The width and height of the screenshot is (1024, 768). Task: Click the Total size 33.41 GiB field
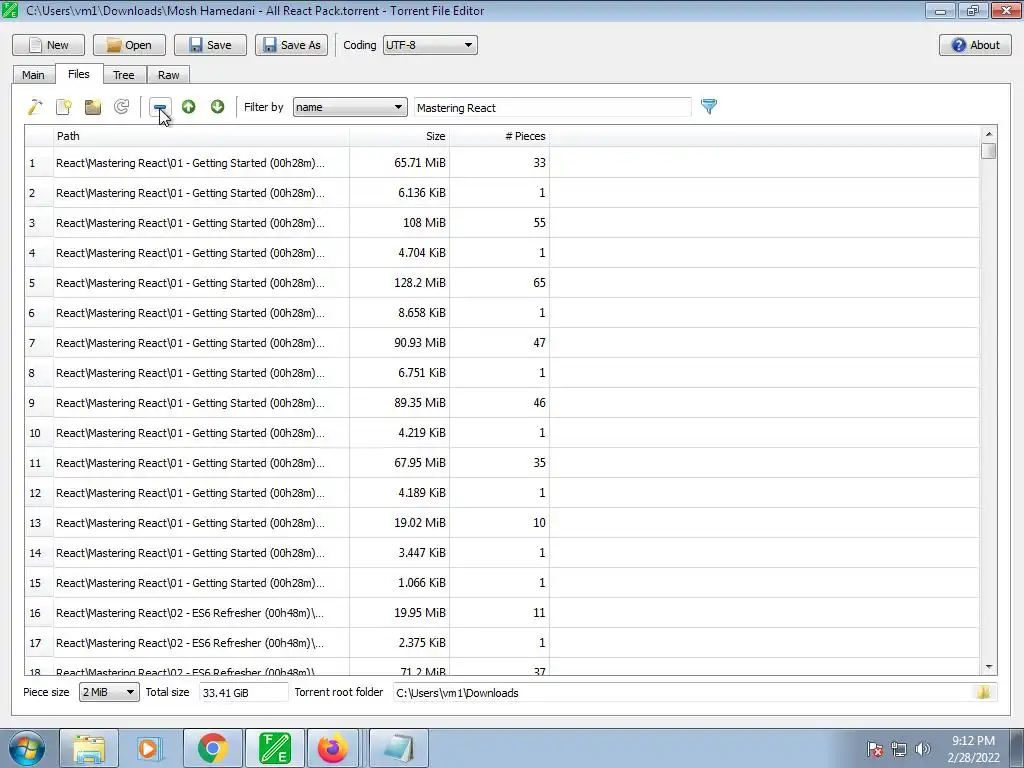pos(244,692)
